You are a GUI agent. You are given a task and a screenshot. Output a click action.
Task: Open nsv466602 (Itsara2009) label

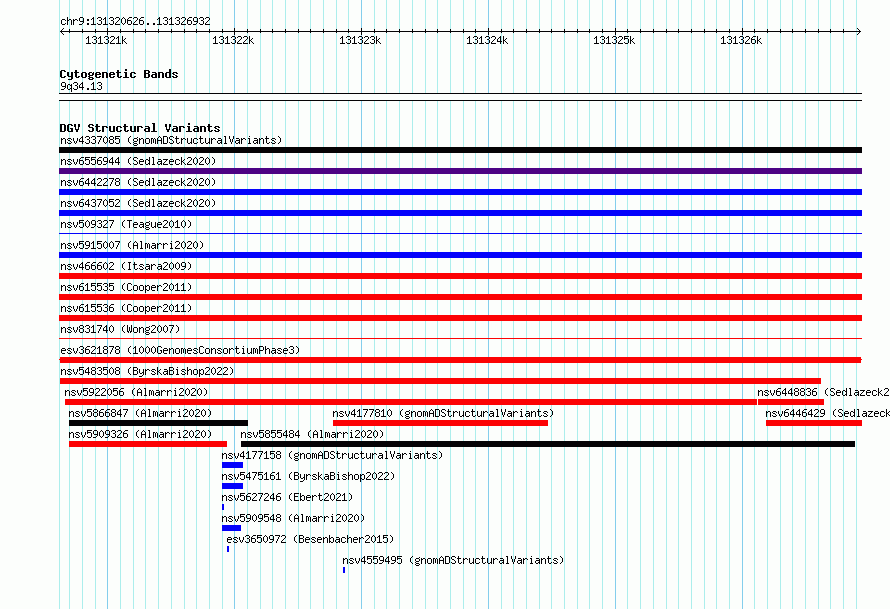[126, 266]
